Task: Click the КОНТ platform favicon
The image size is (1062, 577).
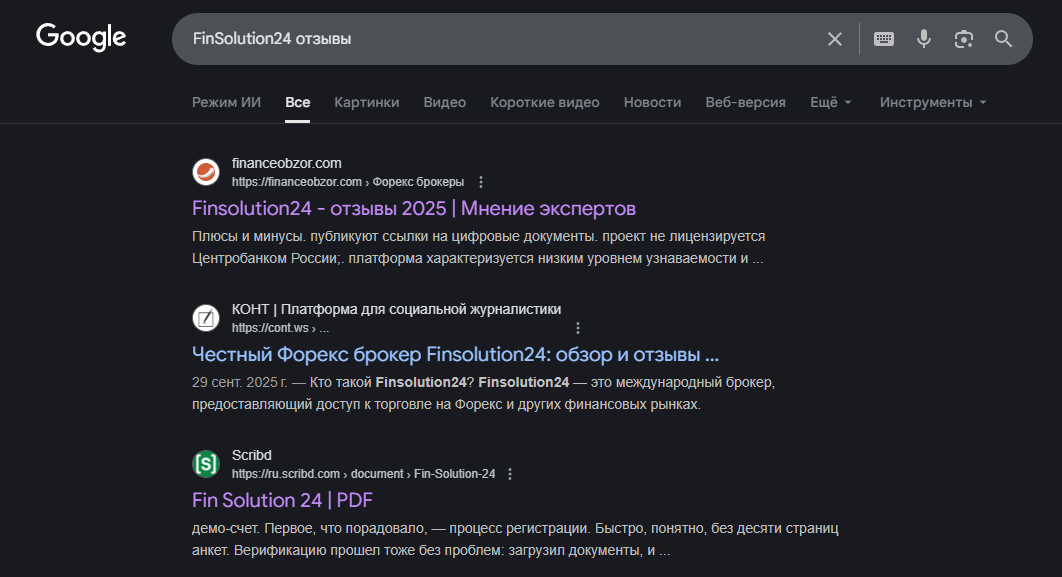Action: pyautogui.click(x=205, y=317)
